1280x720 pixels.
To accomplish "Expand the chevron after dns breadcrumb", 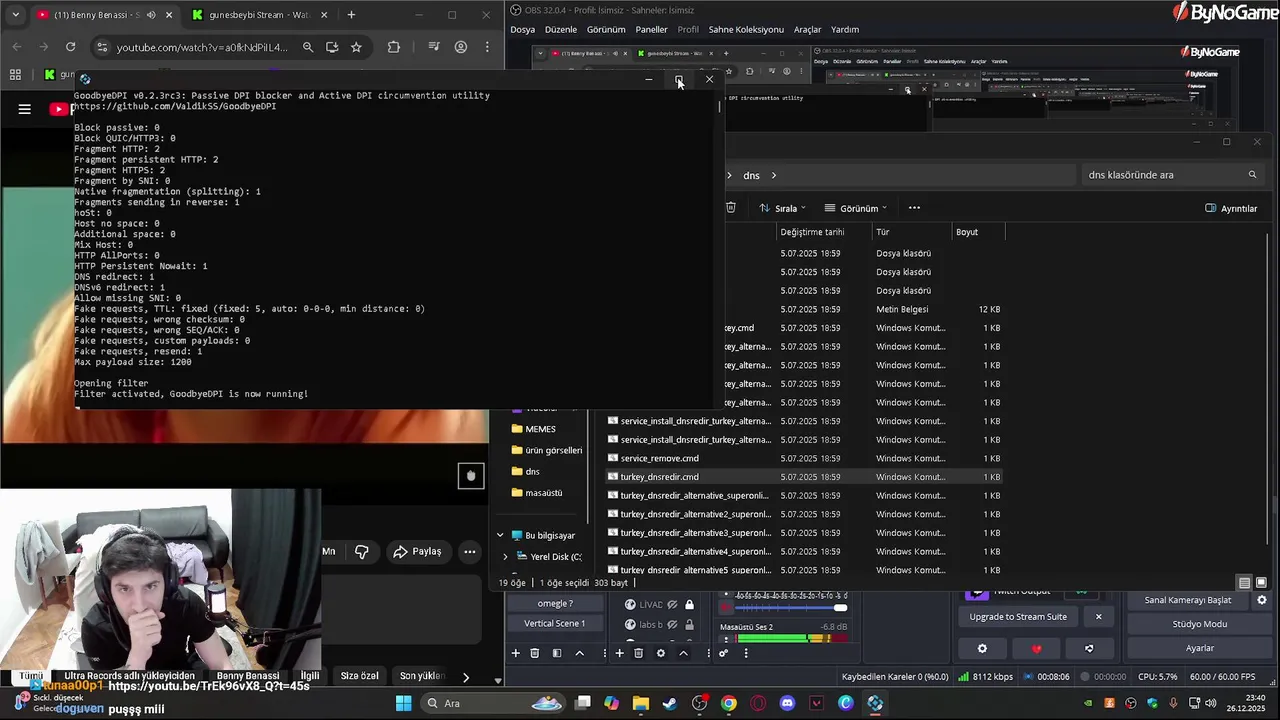I will click(773, 175).
